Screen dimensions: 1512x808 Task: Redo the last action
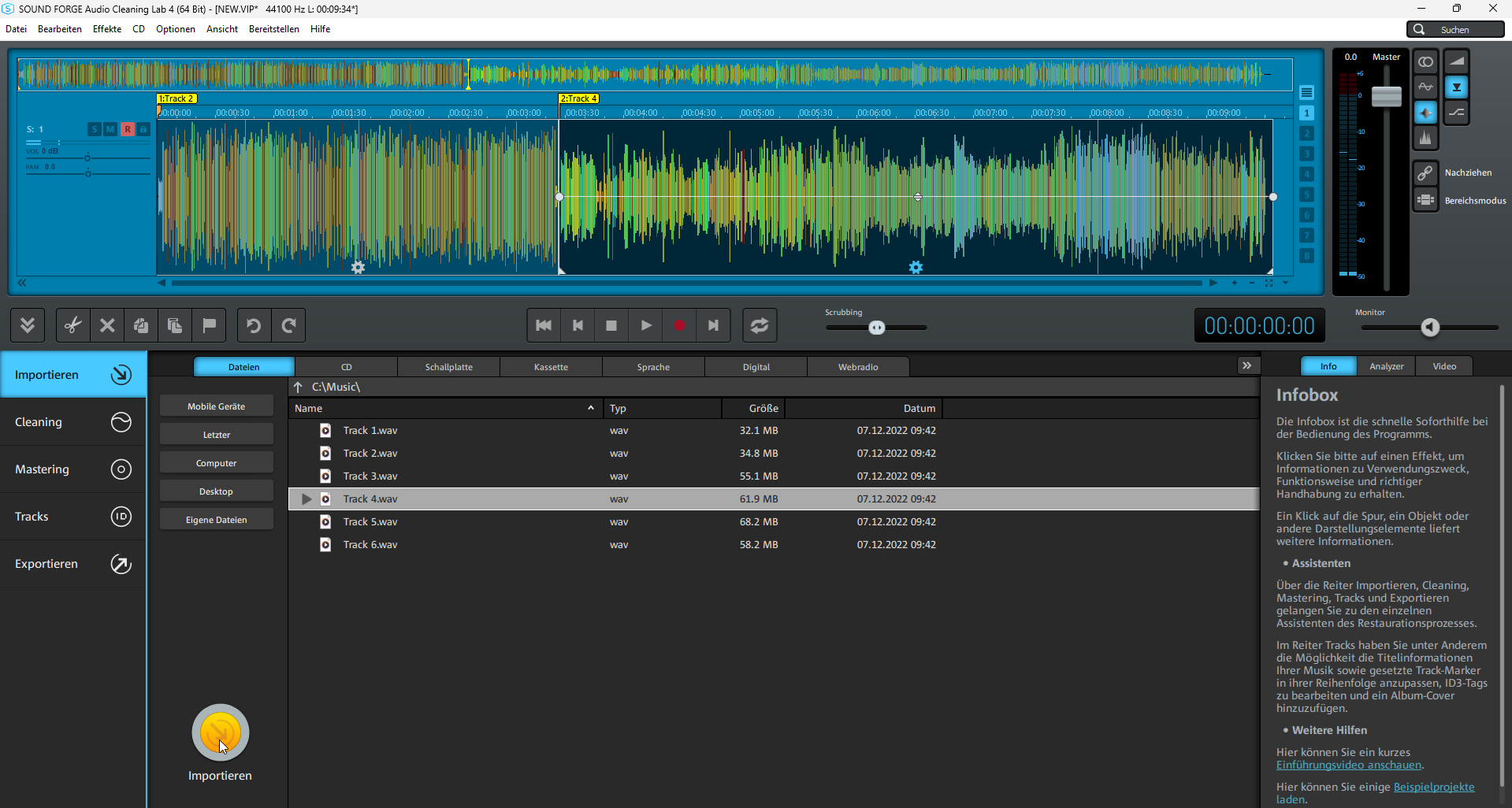coord(288,325)
